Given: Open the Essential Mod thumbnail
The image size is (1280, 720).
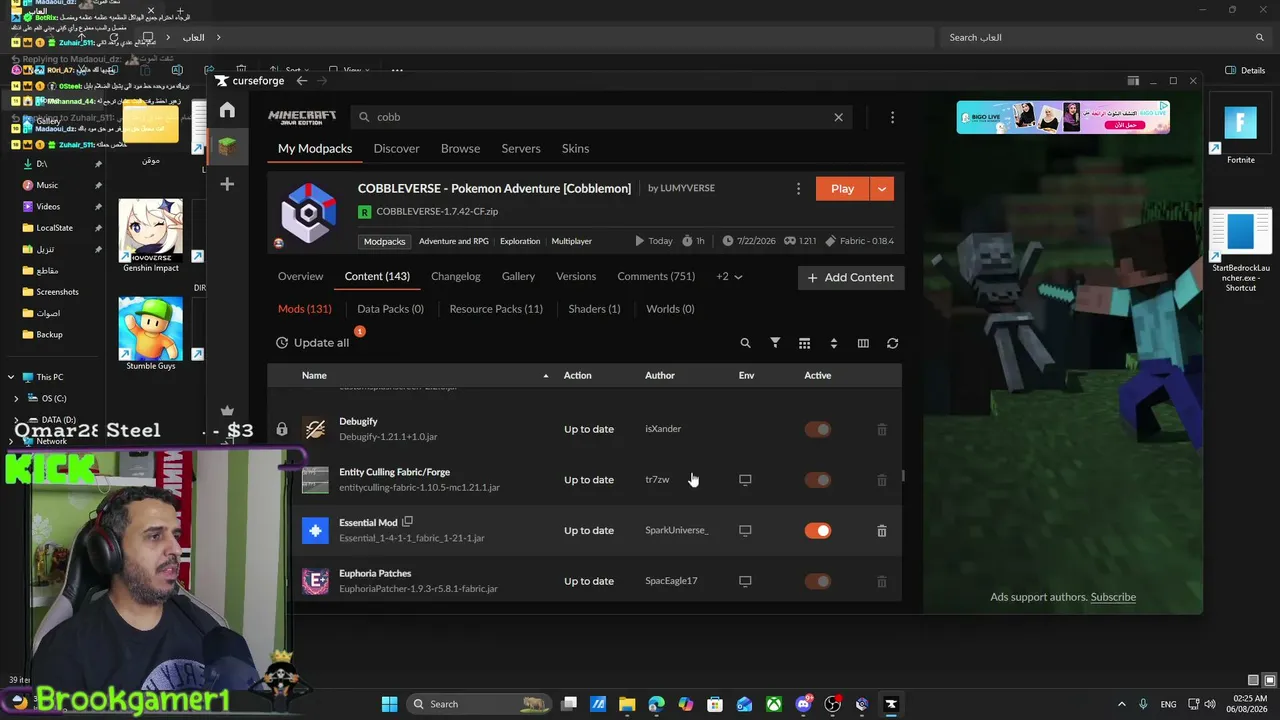Looking at the screenshot, I should click(x=315, y=531).
